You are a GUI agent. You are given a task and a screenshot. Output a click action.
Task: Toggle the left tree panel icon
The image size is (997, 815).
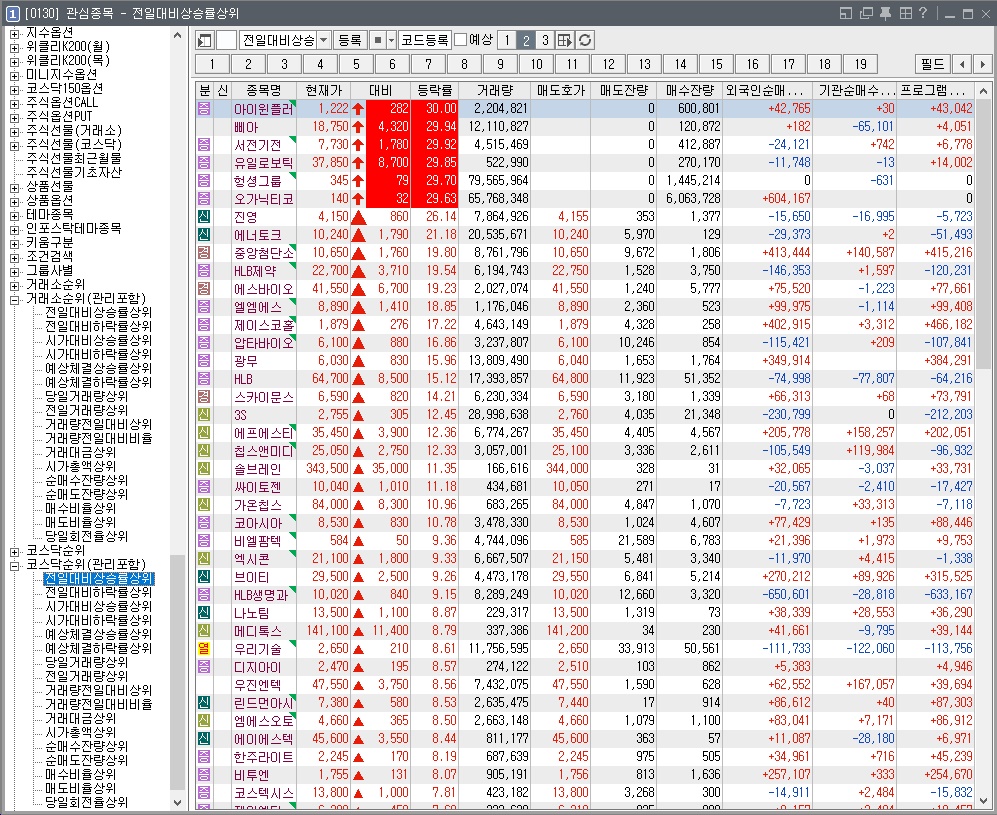click(204, 41)
